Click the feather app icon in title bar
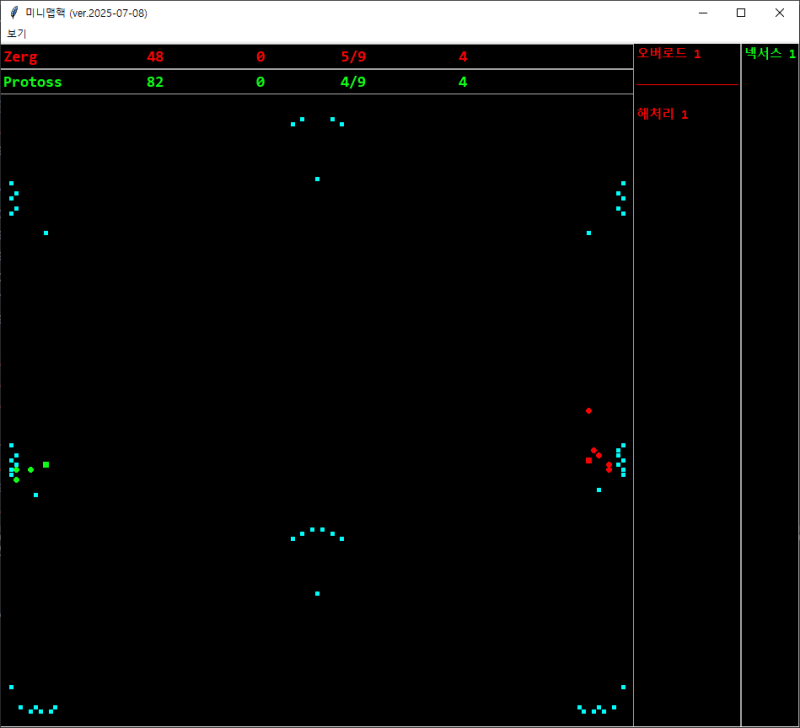800x728 pixels. [x=14, y=13]
